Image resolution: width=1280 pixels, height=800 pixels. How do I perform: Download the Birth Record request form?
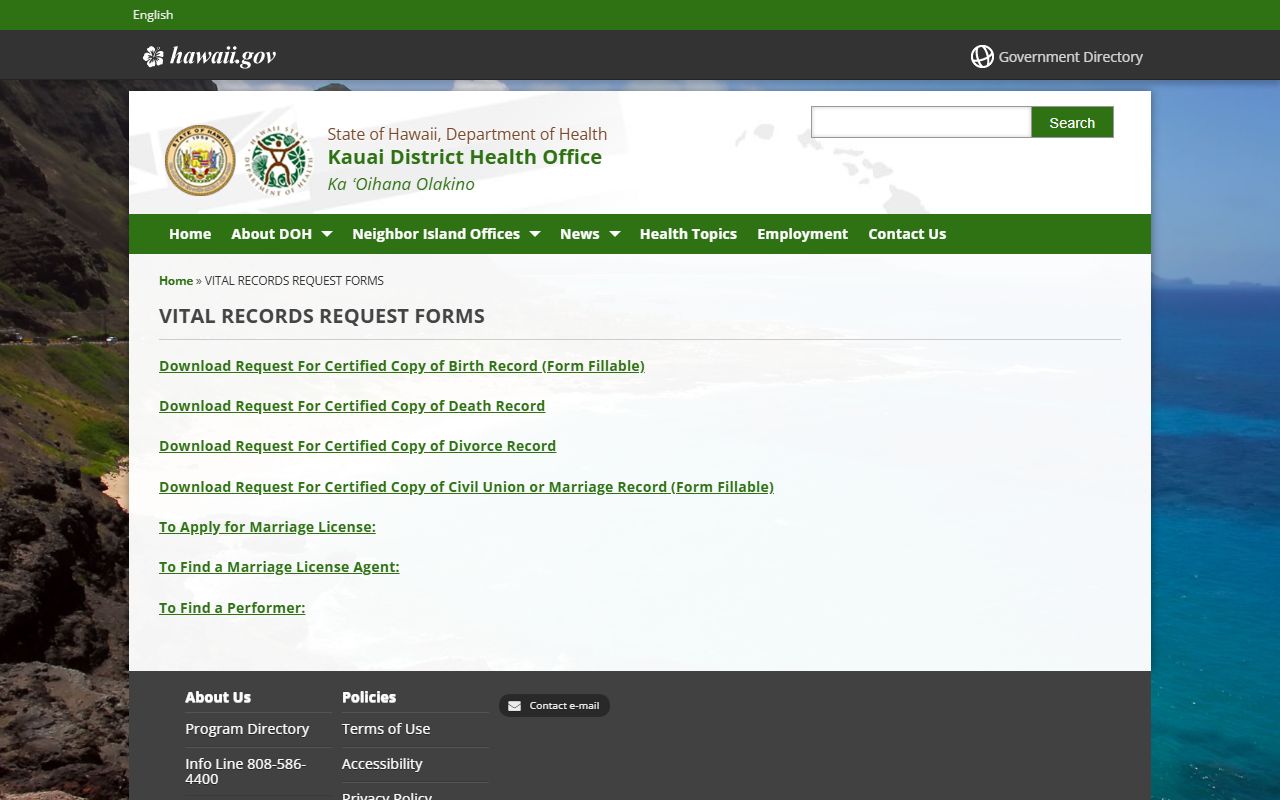[401, 366]
